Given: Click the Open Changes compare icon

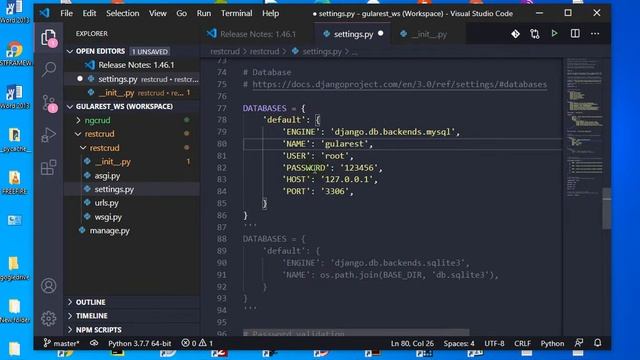Looking at the screenshot, I should tap(535, 34).
